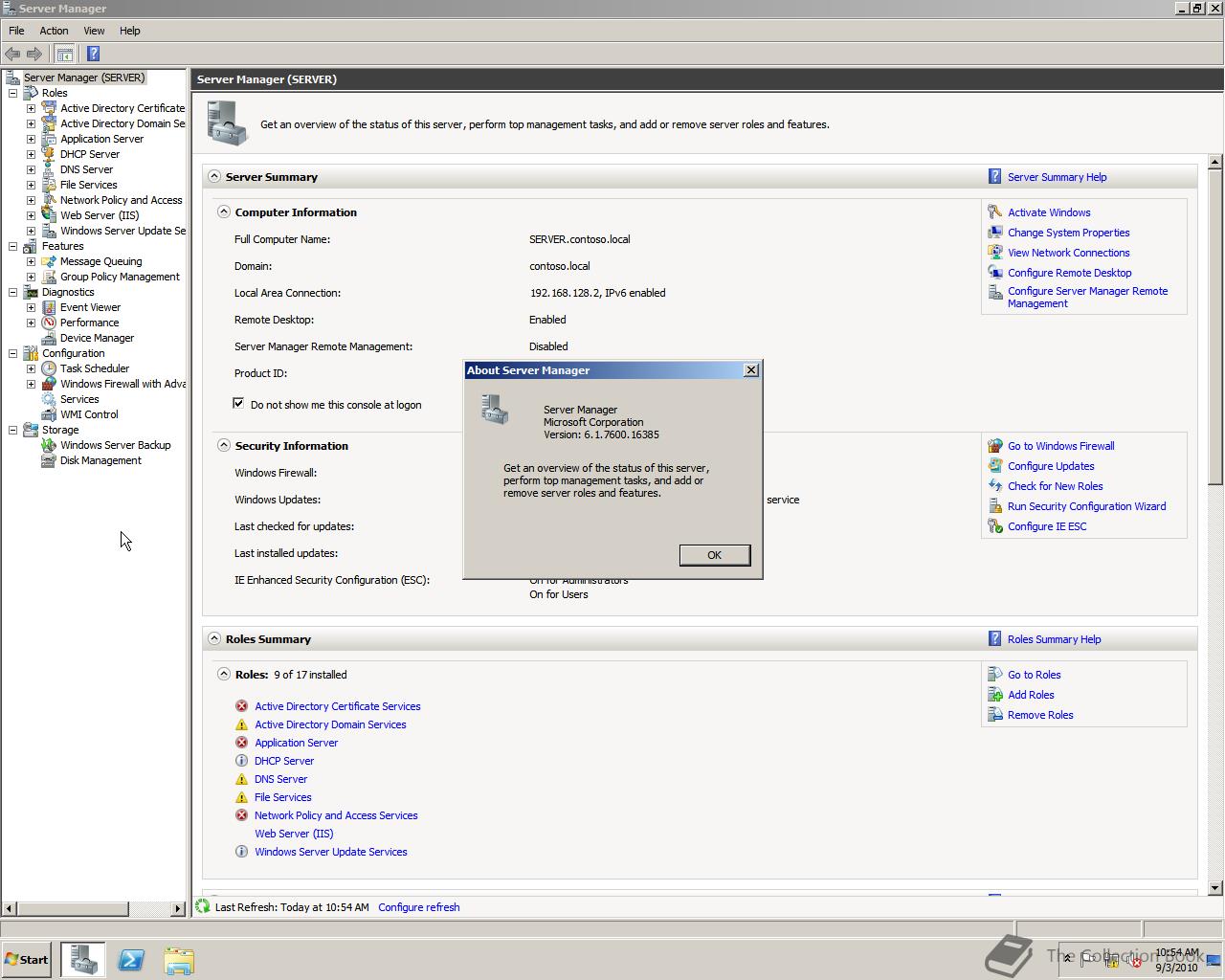The height and width of the screenshot is (980, 1225).
Task: Click the Active Directory Certificate Services error icon
Action: (x=241, y=706)
